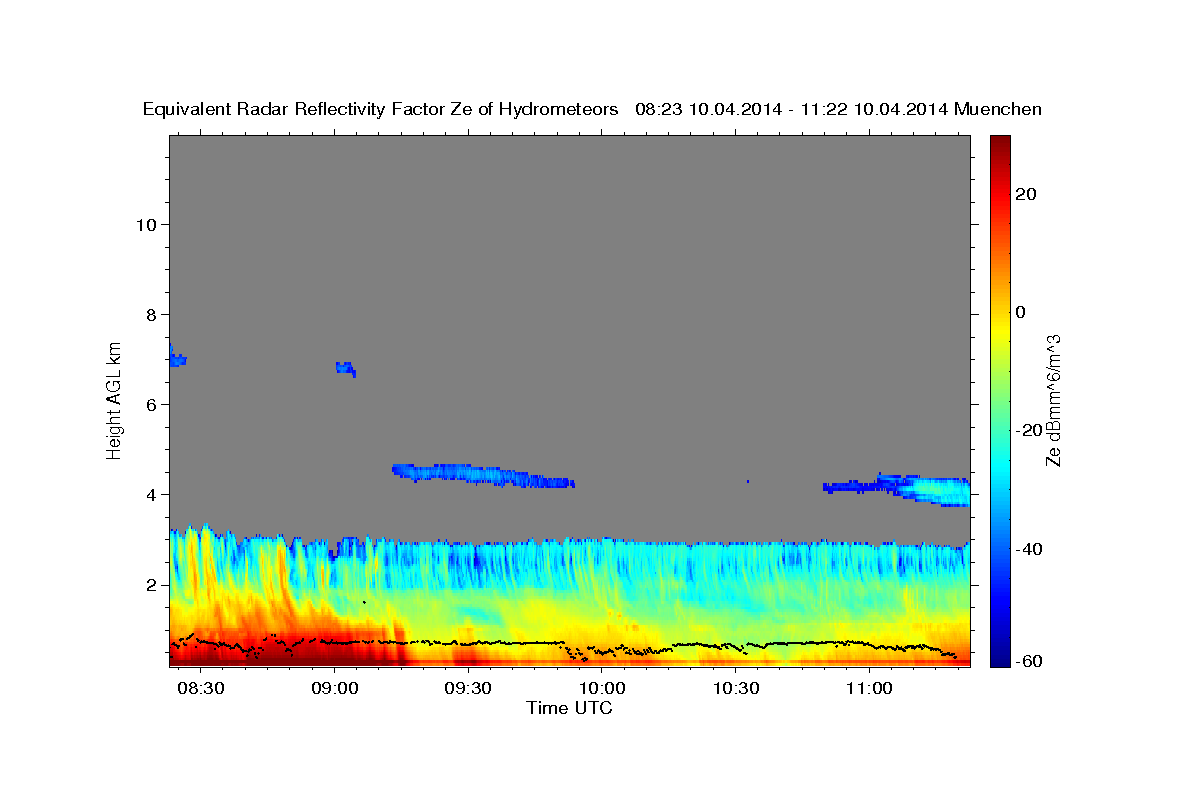Click the '08:30' time tick label
This screenshot has width=1200, height=800.
[201, 689]
